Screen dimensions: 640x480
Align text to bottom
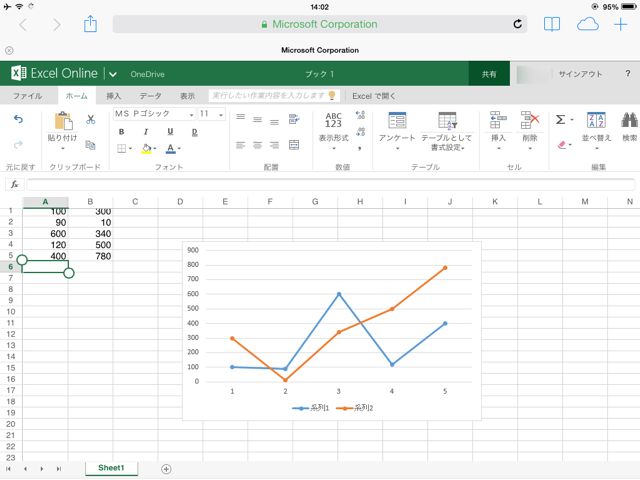274,122
